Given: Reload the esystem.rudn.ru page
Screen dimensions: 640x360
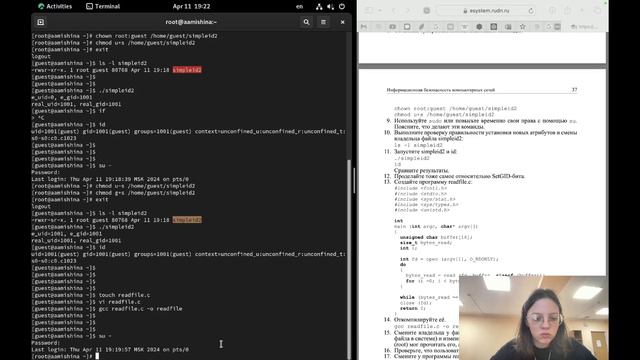Looking at the screenshot, I should click(x=531, y=11).
